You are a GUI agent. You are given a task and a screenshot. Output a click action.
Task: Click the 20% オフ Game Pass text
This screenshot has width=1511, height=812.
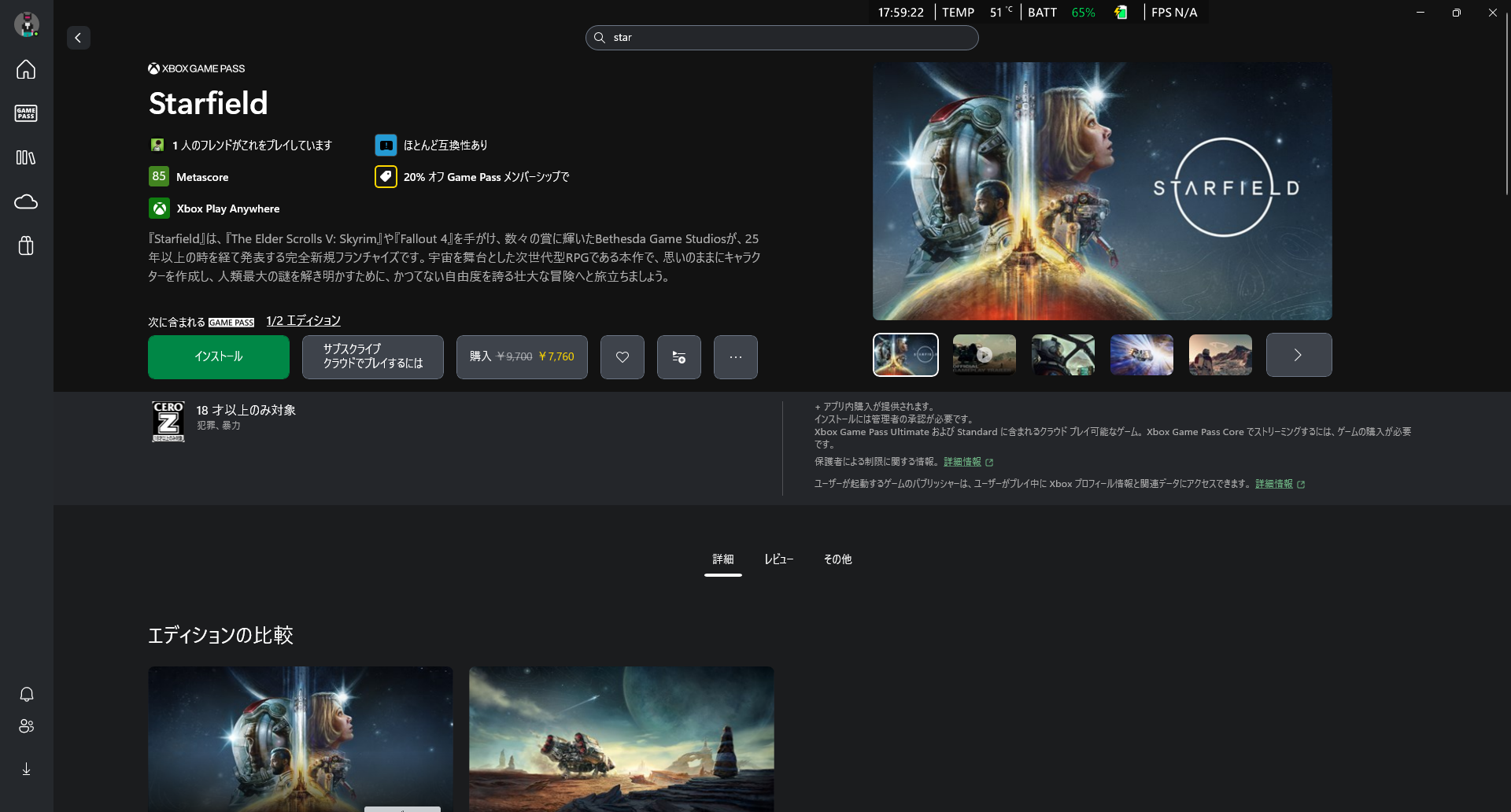[486, 177]
